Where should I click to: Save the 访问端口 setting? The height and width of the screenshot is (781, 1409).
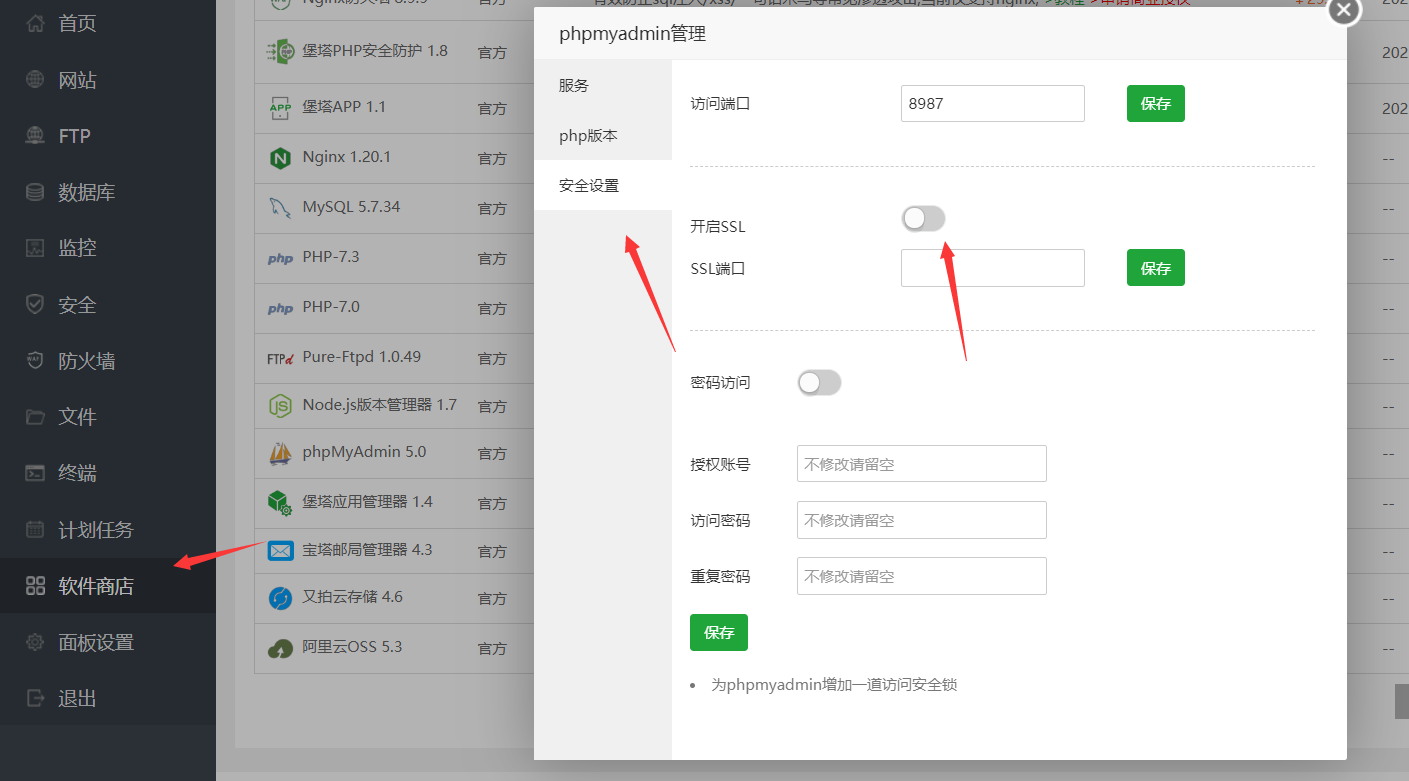[x=1155, y=103]
